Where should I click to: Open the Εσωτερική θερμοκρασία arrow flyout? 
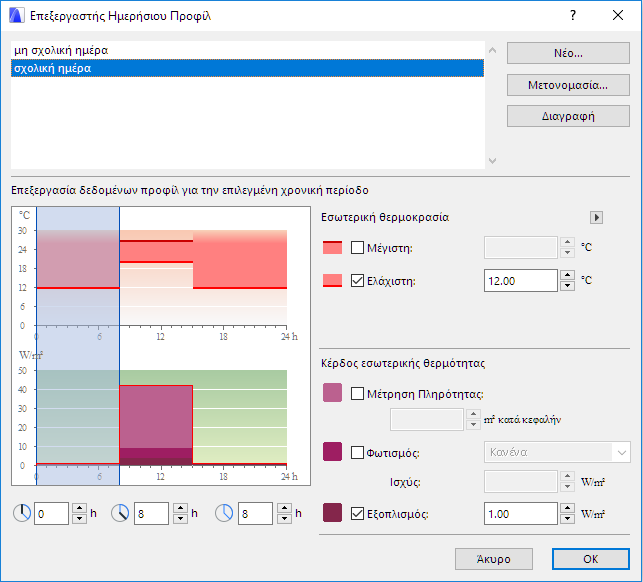pyautogui.click(x=597, y=217)
